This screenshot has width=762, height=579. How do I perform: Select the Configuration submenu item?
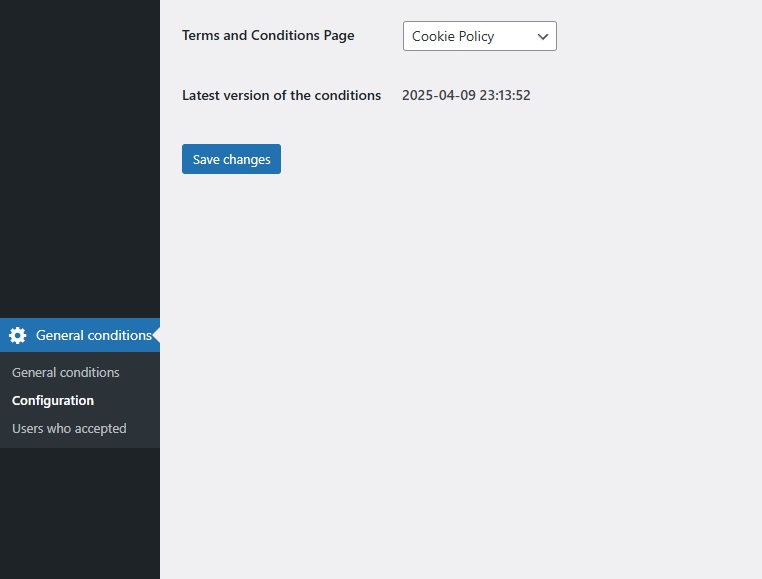coord(53,401)
